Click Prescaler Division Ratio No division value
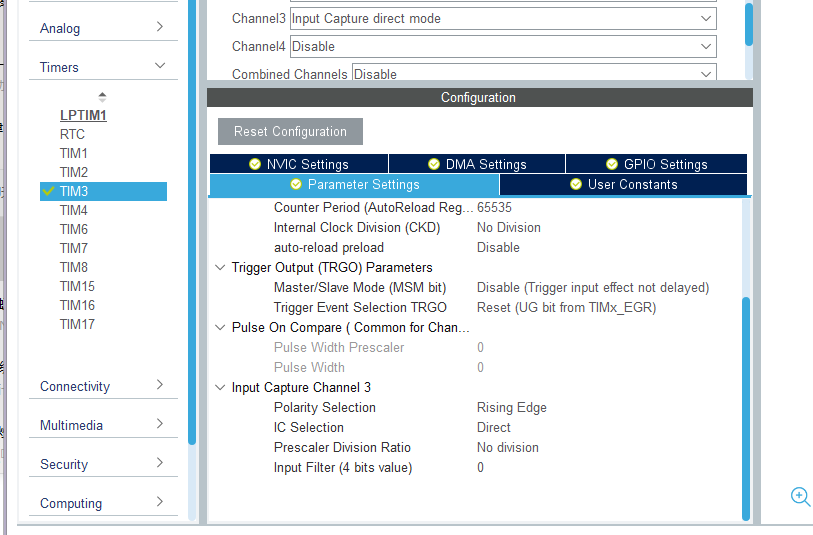Screen dimensions: 813x535 pyautogui.click(x=508, y=447)
